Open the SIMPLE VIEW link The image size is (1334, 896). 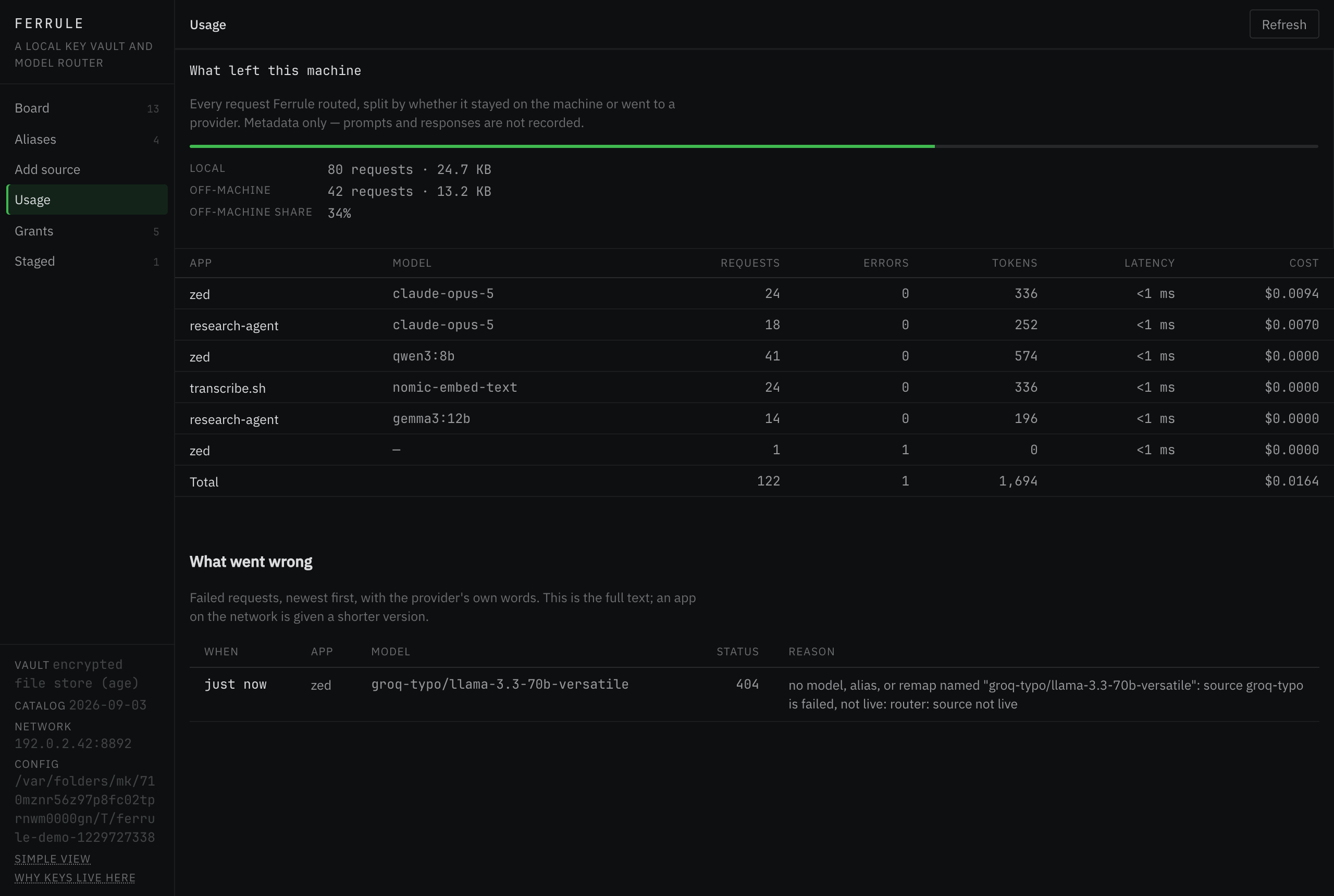pos(53,858)
